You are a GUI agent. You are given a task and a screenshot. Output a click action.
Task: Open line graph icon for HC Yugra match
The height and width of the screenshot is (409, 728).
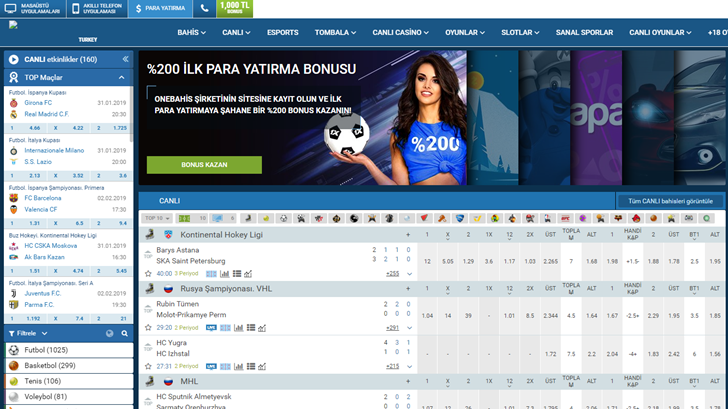click(x=262, y=366)
